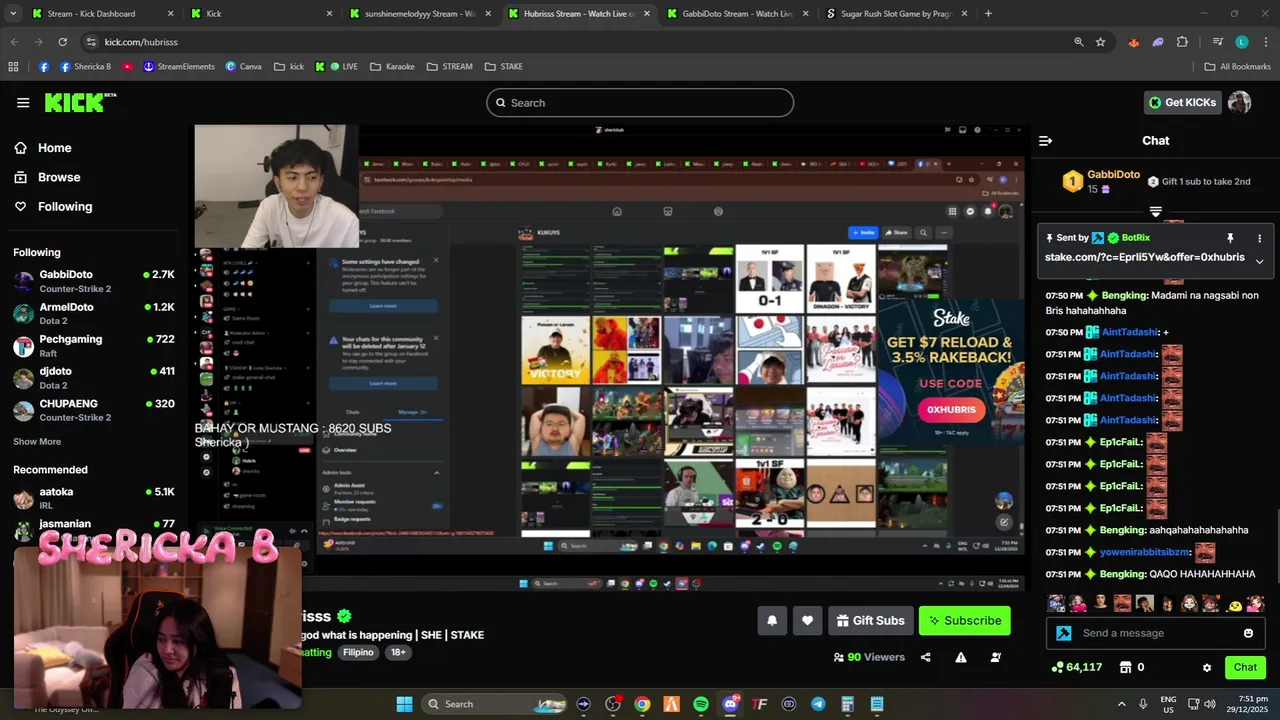This screenshot has height=720, width=1280.
Task: Open Chrome zoom magnifier icon
Action: pos(1078,42)
